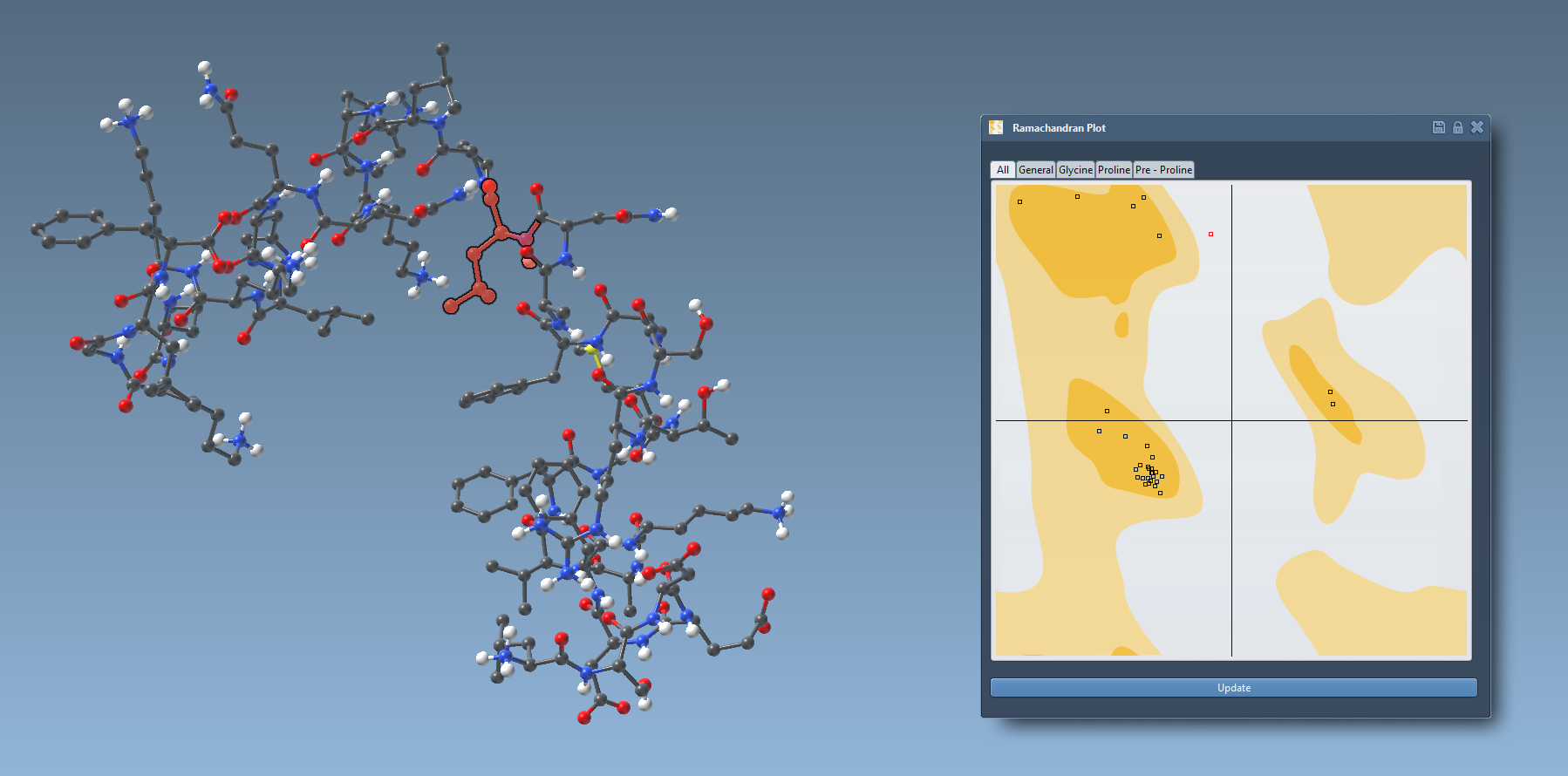The height and width of the screenshot is (776, 1568).
Task: Select the lowest point of the dense cluster
Action: coord(1160,494)
